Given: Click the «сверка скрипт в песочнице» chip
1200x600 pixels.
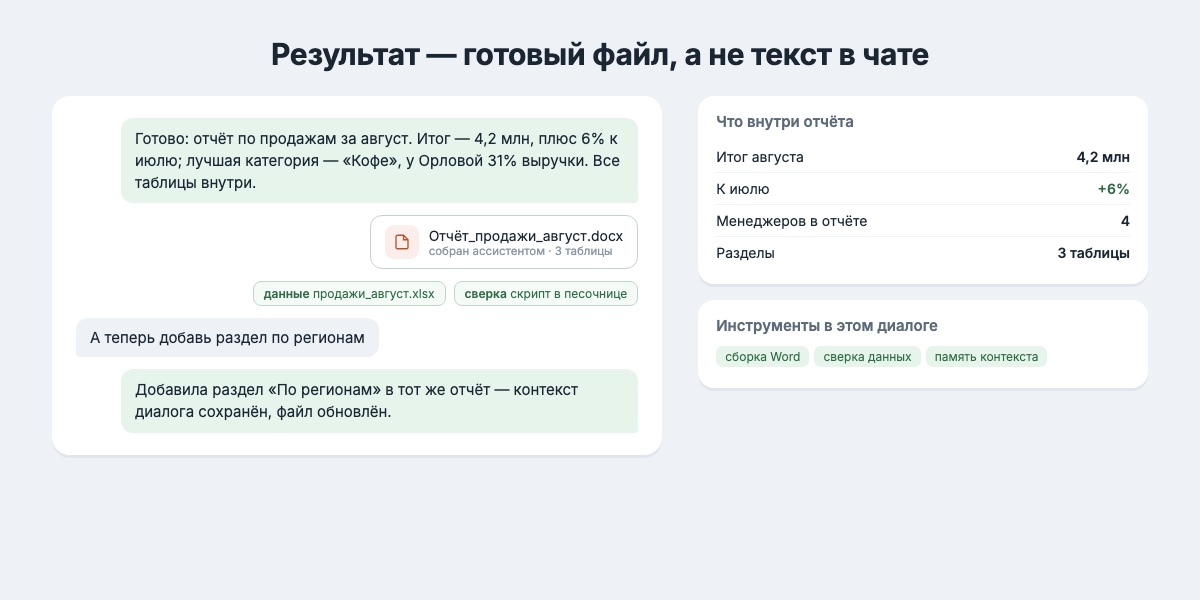Looking at the screenshot, I should click(x=546, y=294).
